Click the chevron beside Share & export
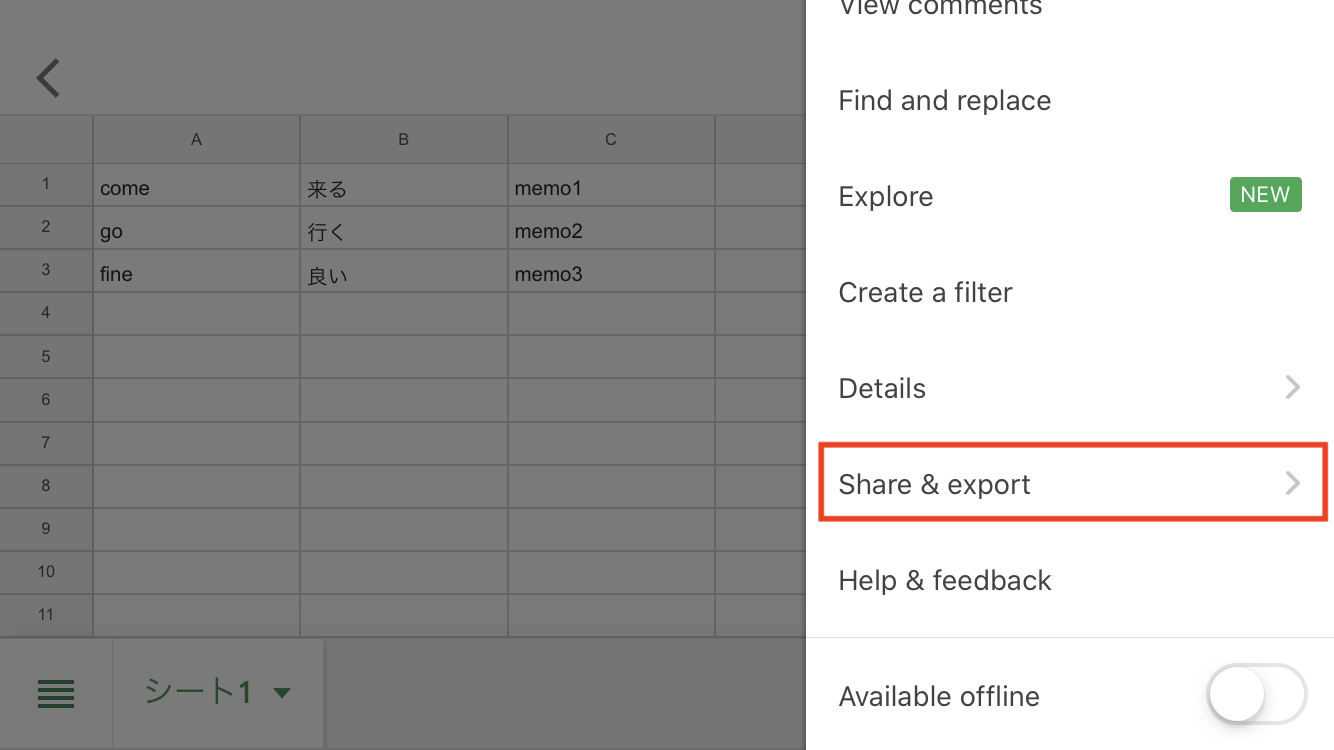The width and height of the screenshot is (1334, 750). (x=1292, y=482)
